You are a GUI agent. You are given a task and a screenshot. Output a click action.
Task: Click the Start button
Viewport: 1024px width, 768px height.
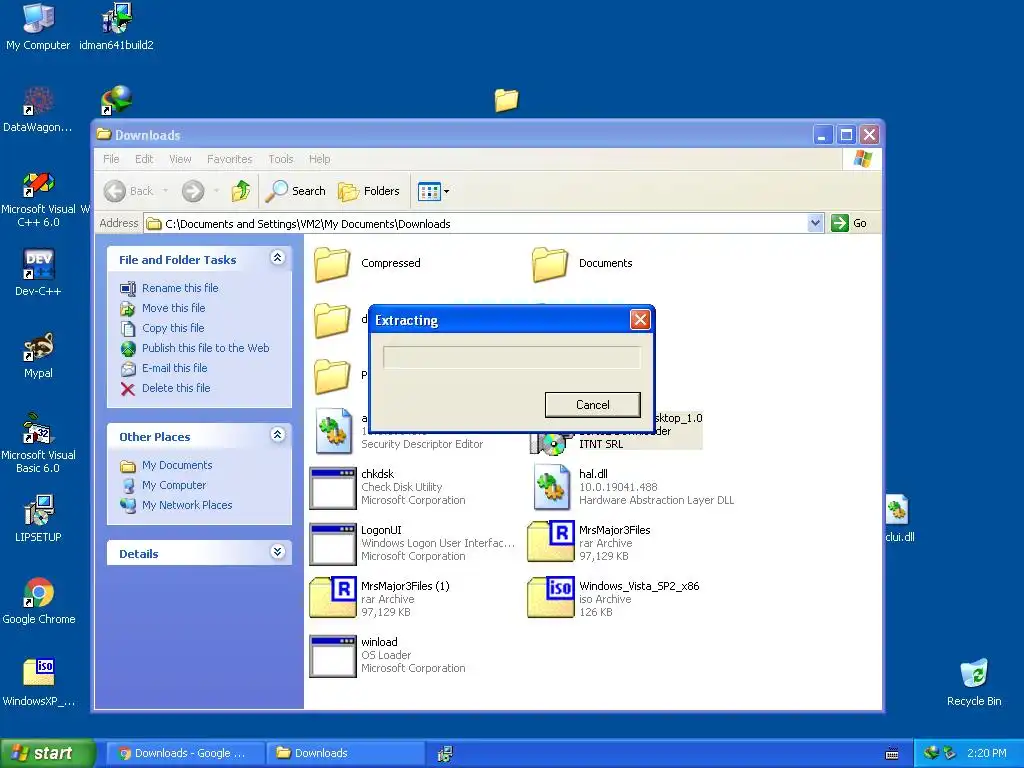(x=47, y=753)
